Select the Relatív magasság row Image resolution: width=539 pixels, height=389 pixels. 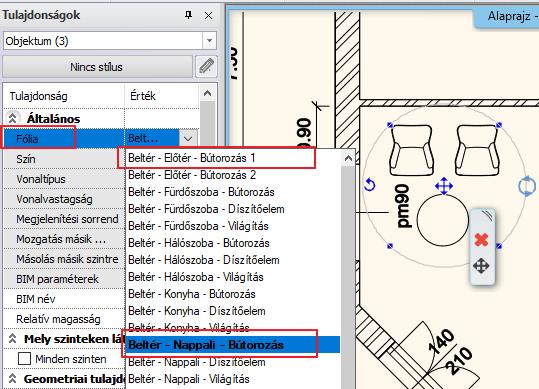[x=64, y=319]
